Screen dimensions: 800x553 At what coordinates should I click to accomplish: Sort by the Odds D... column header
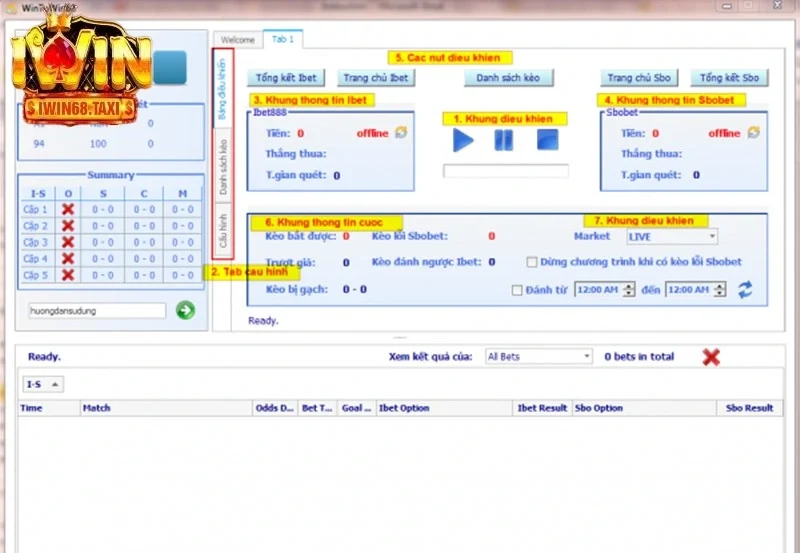pyautogui.click(x=276, y=408)
